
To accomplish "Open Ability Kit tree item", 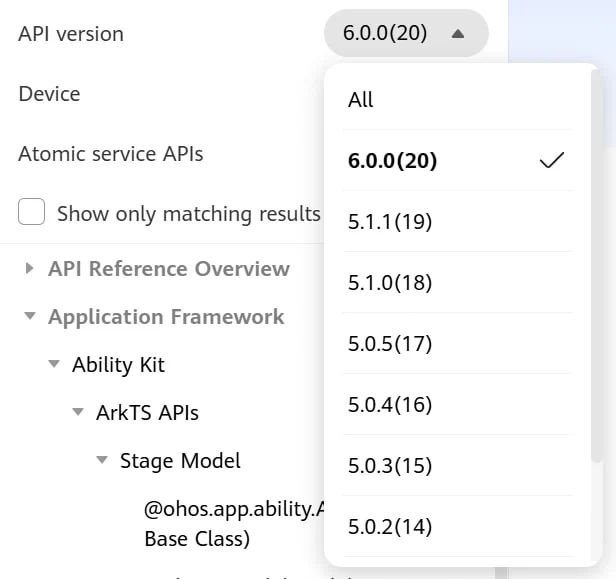I will point(118,365).
